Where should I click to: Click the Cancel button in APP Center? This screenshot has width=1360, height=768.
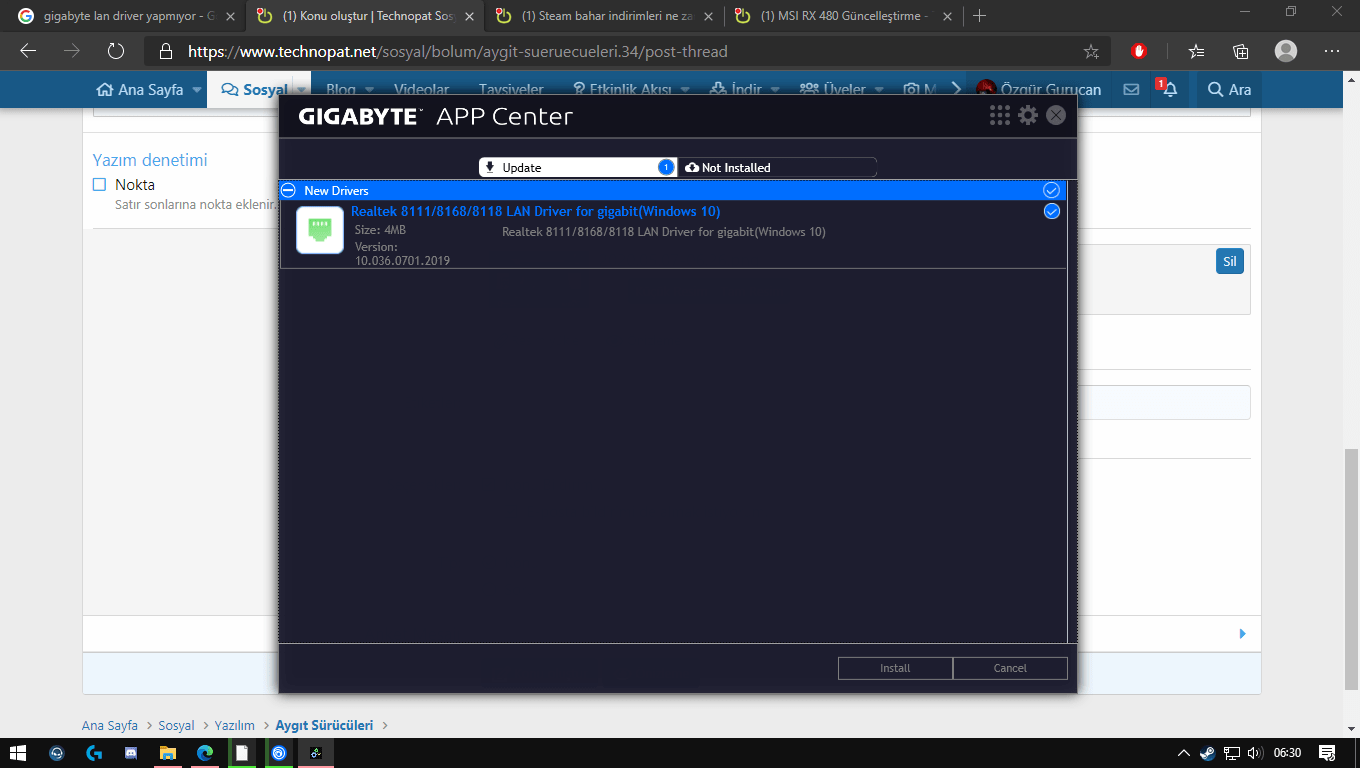point(1010,668)
